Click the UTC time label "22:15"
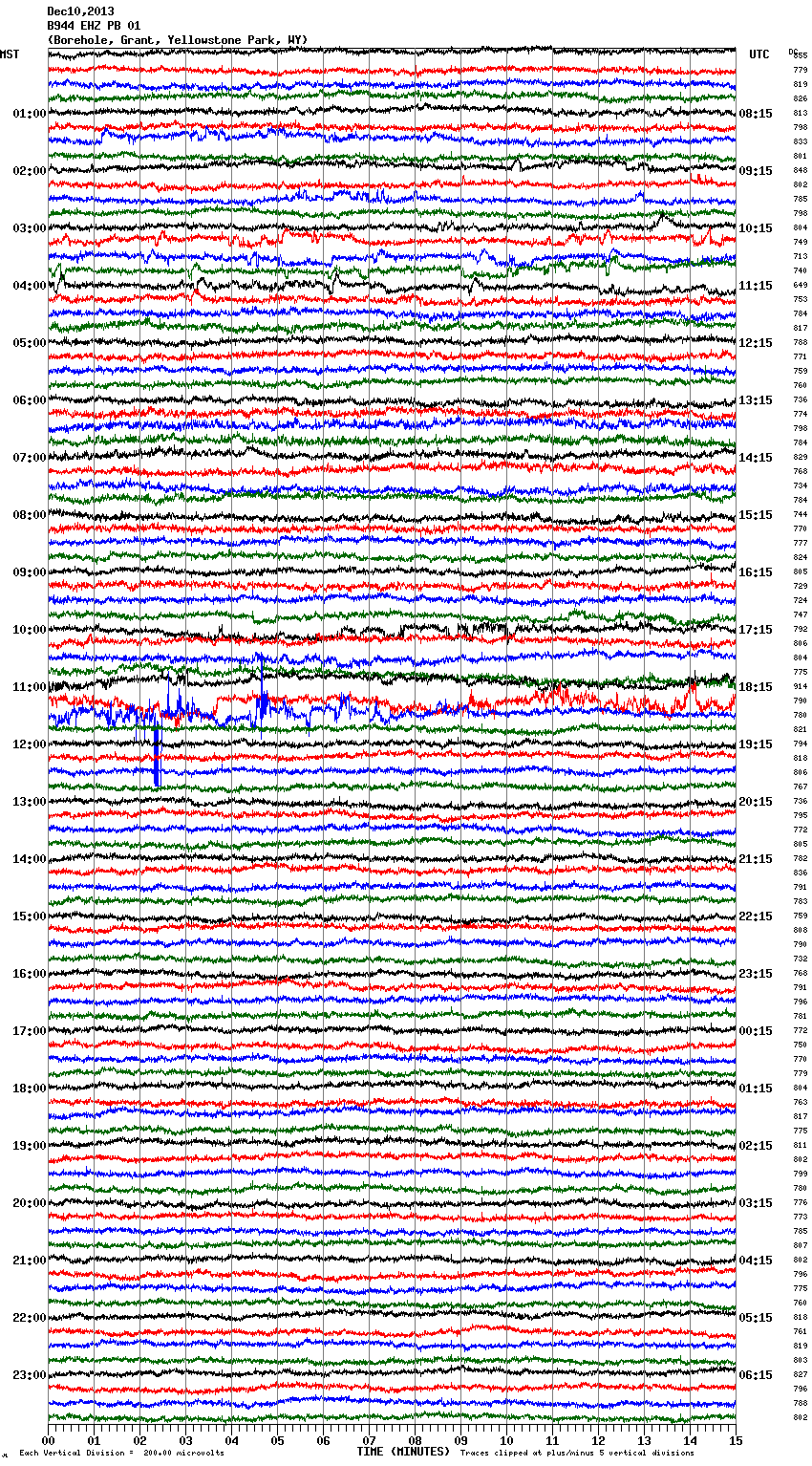Image resolution: width=812 pixels, height=1466 pixels. pyautogui.click(x=756, y=916)
